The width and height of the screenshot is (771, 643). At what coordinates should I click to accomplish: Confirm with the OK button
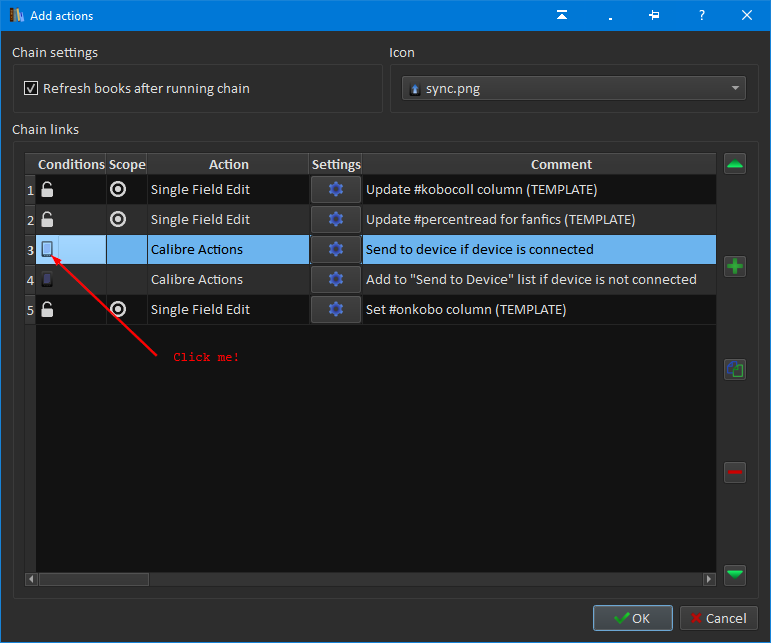[x=632, y=618]
